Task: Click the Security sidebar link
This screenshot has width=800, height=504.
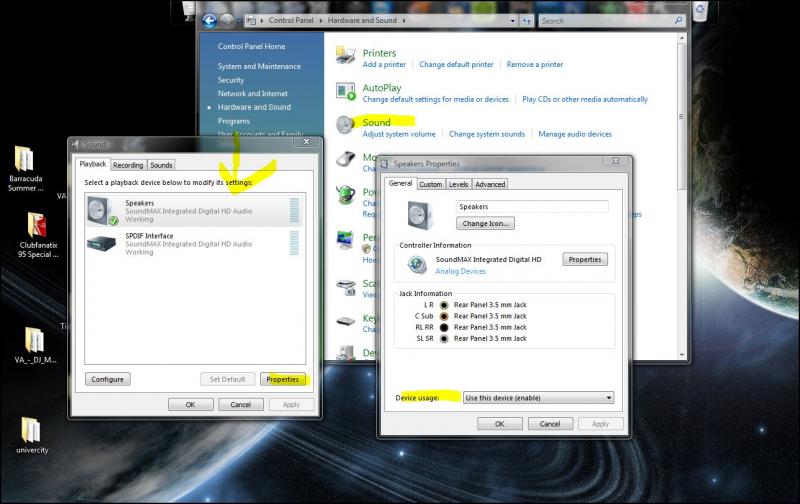Action: [231, 80]
